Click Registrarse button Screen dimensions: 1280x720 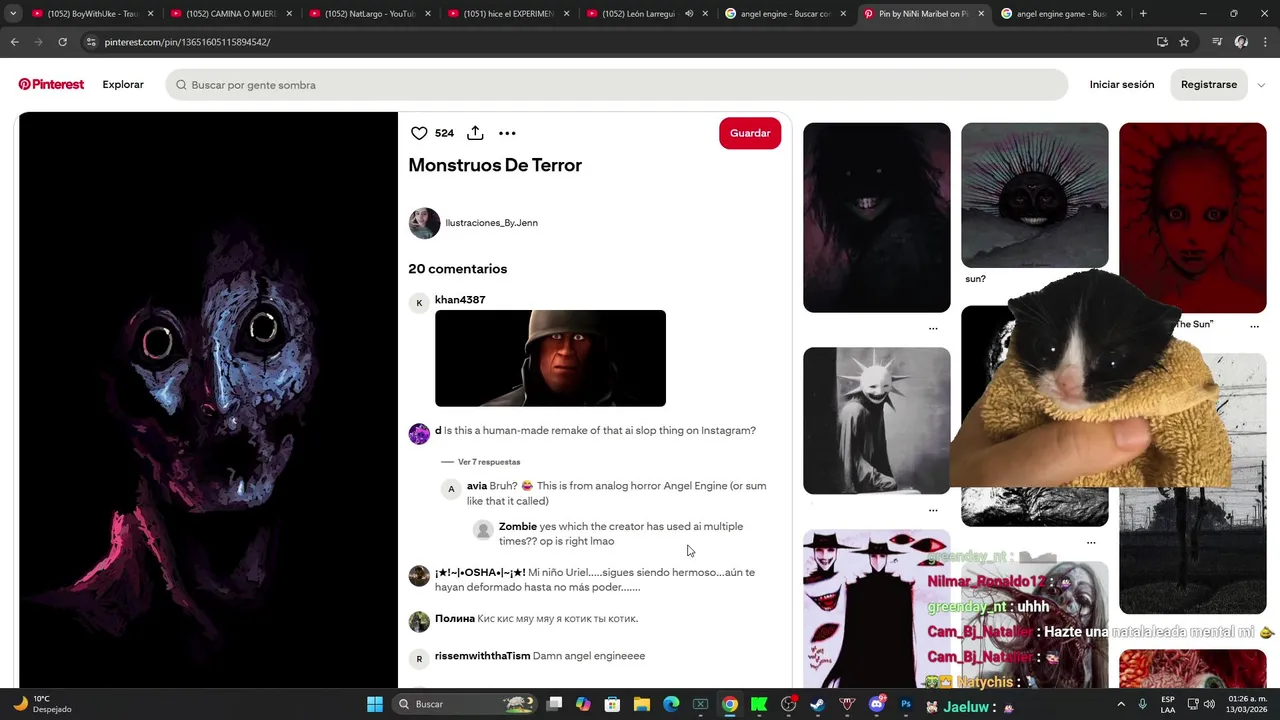(1209, 85)
